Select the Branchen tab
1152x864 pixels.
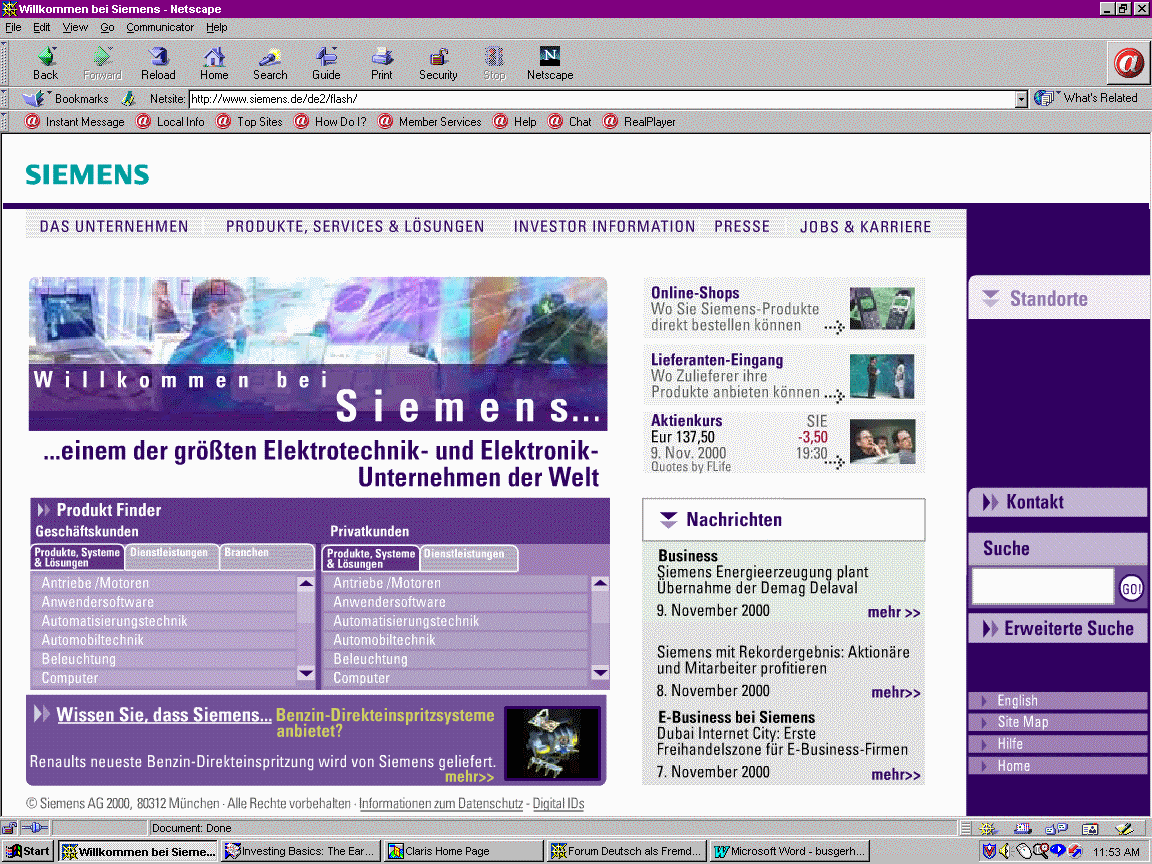267,557
